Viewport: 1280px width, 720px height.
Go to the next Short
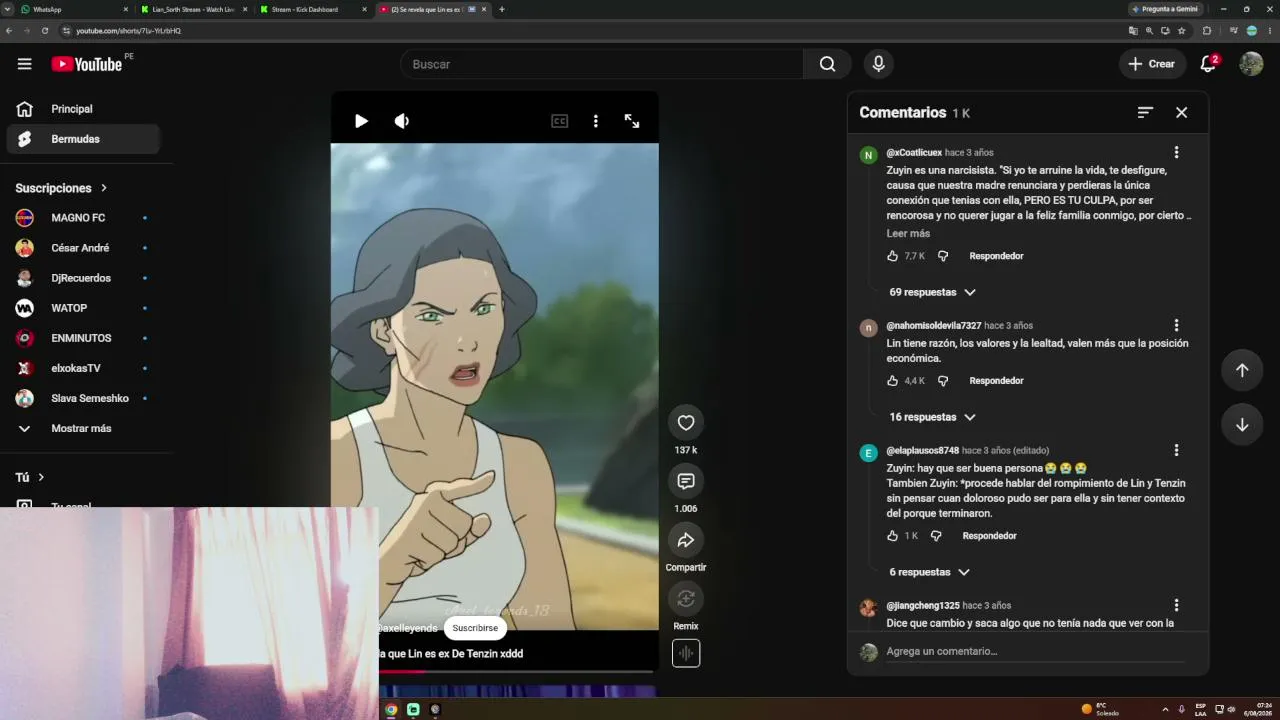[1242, 424]
